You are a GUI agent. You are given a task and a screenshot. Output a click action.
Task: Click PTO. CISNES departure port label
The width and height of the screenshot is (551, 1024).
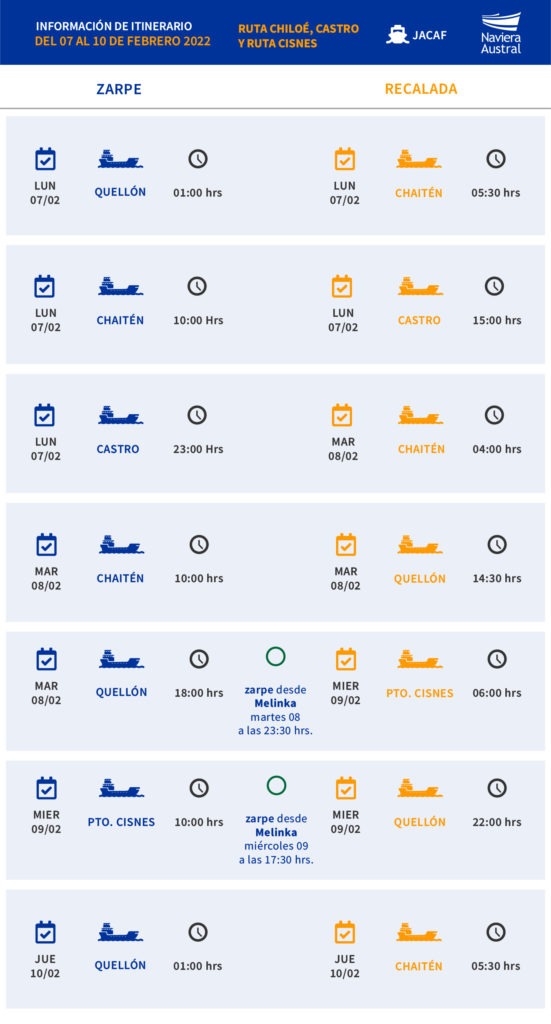[x=121, y=822]
